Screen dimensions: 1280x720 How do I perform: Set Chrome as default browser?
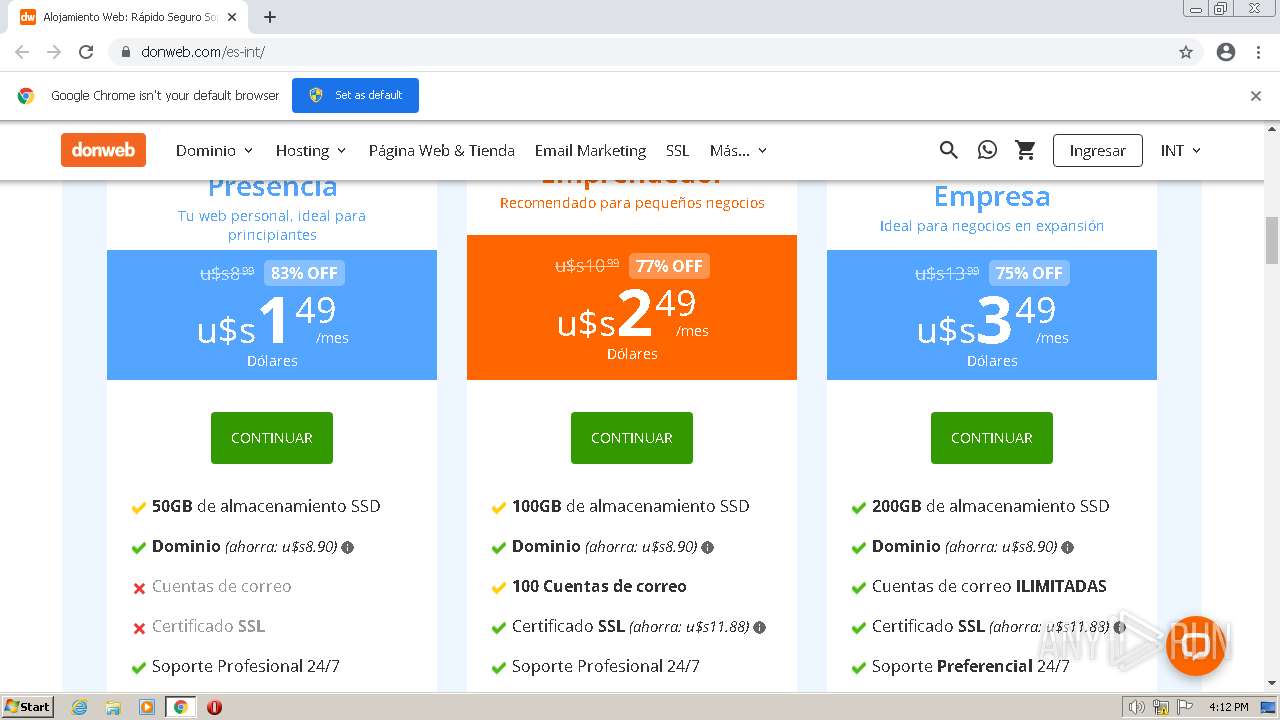(x=355, y=95)
